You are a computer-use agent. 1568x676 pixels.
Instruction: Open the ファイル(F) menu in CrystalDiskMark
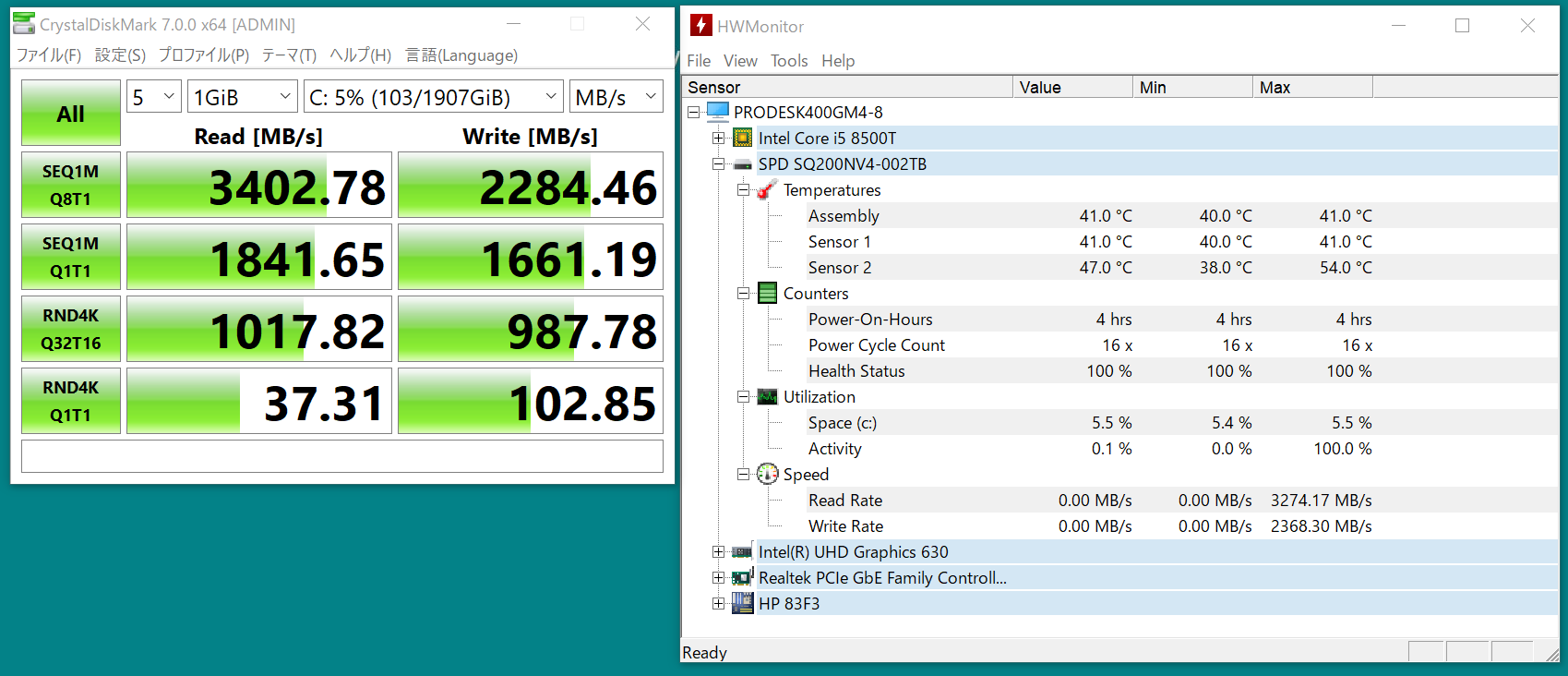tap(49, 55)
